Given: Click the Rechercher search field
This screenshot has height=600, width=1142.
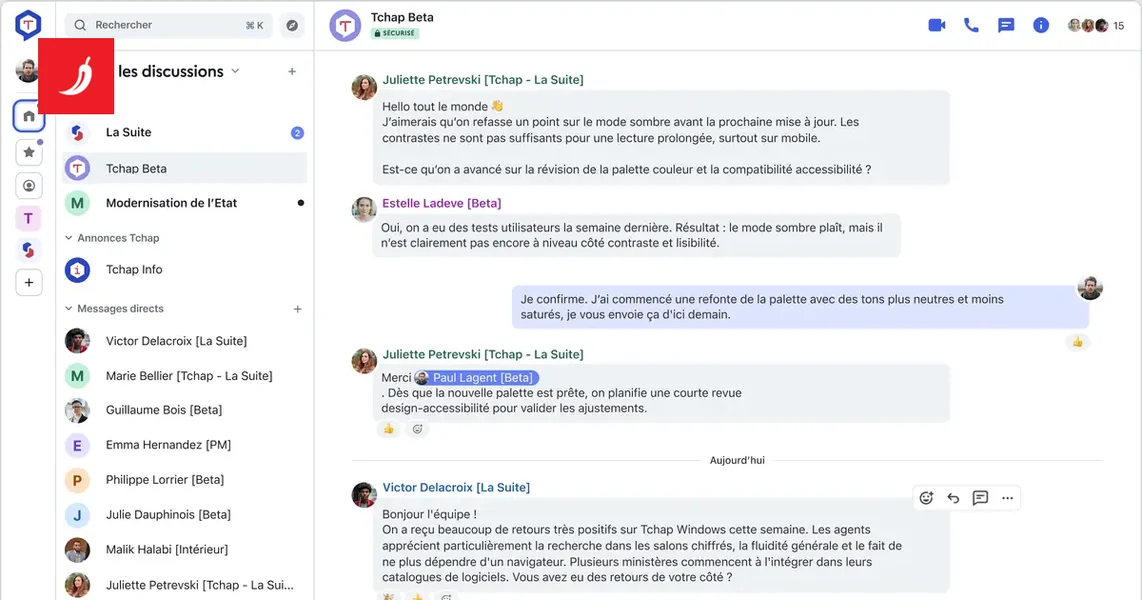Looking at the screenshot, I should click(169, 25).
